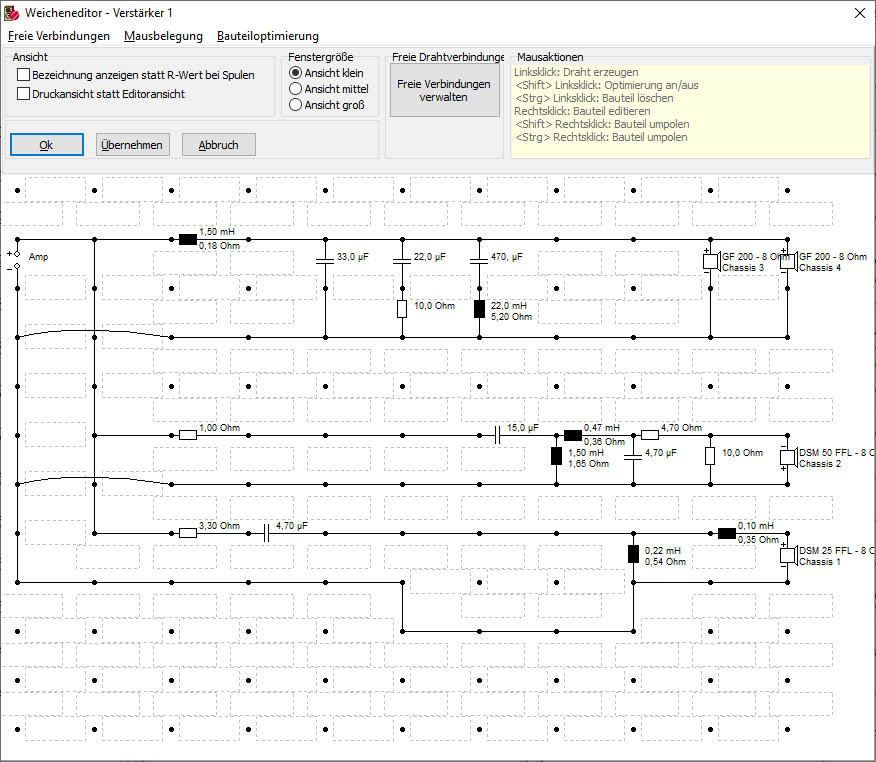Choose the Ansicht groß radio option
The height and width of the screenshot is (762, 876).
(x=295, y=105)
